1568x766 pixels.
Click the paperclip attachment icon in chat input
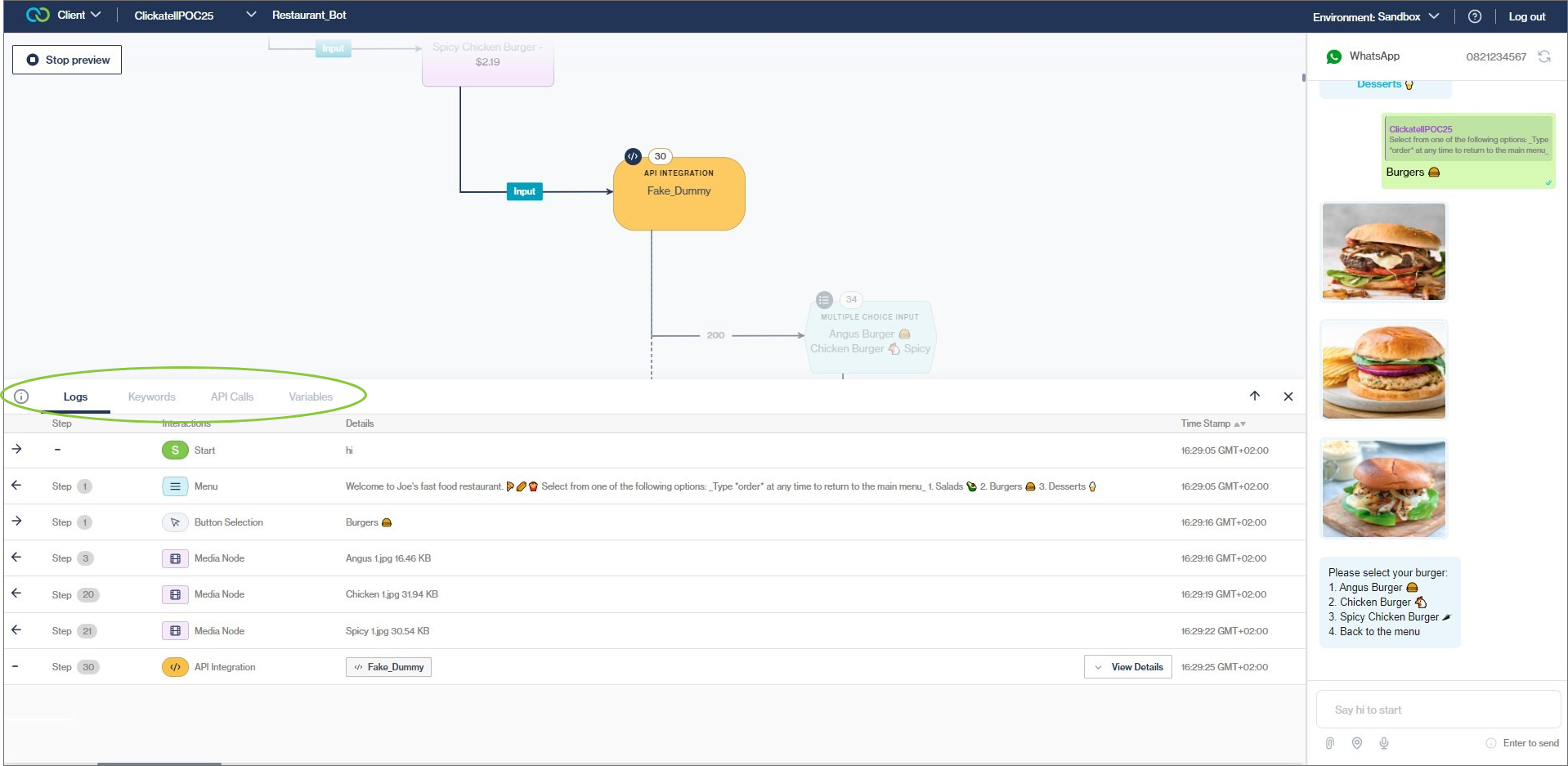pyautogui.click(x=1330, y=742)
